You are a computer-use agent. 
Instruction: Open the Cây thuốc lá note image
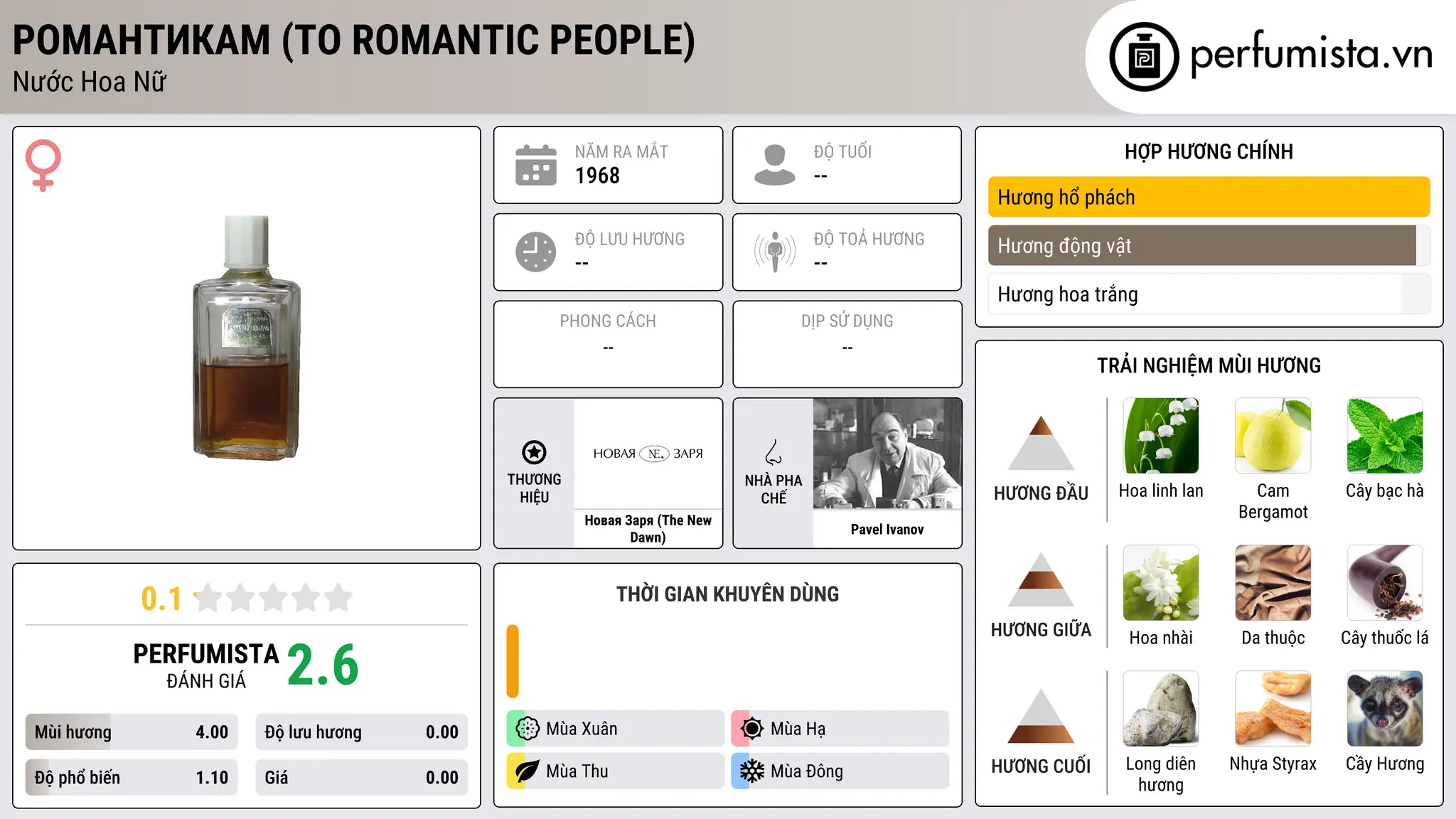[1385, 583]
